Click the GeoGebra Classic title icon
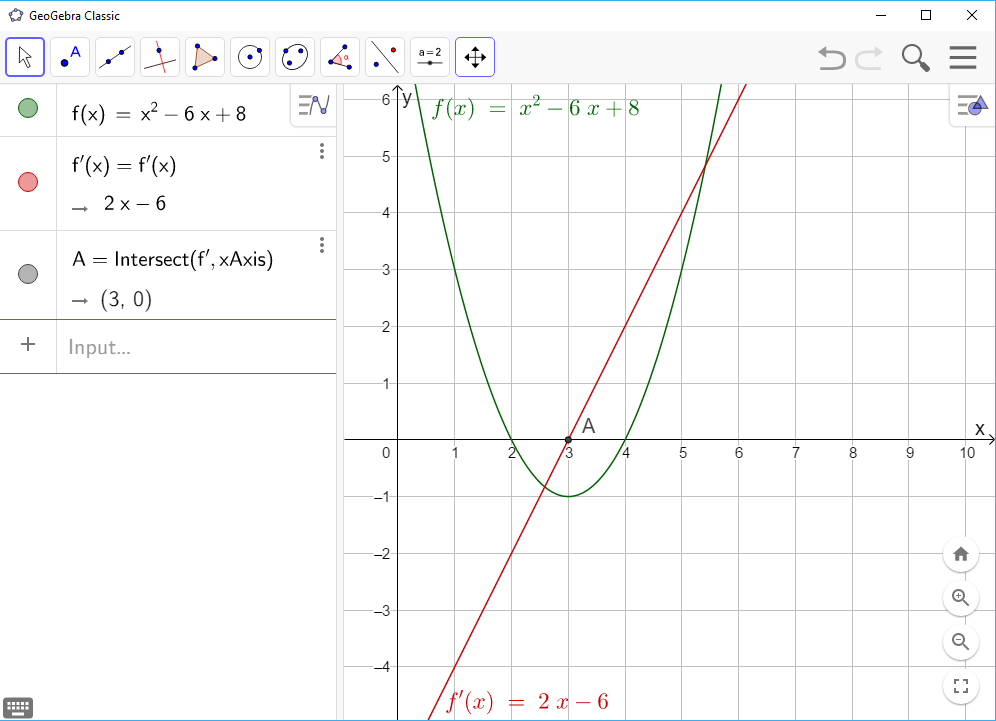 (x=16, y=15)
